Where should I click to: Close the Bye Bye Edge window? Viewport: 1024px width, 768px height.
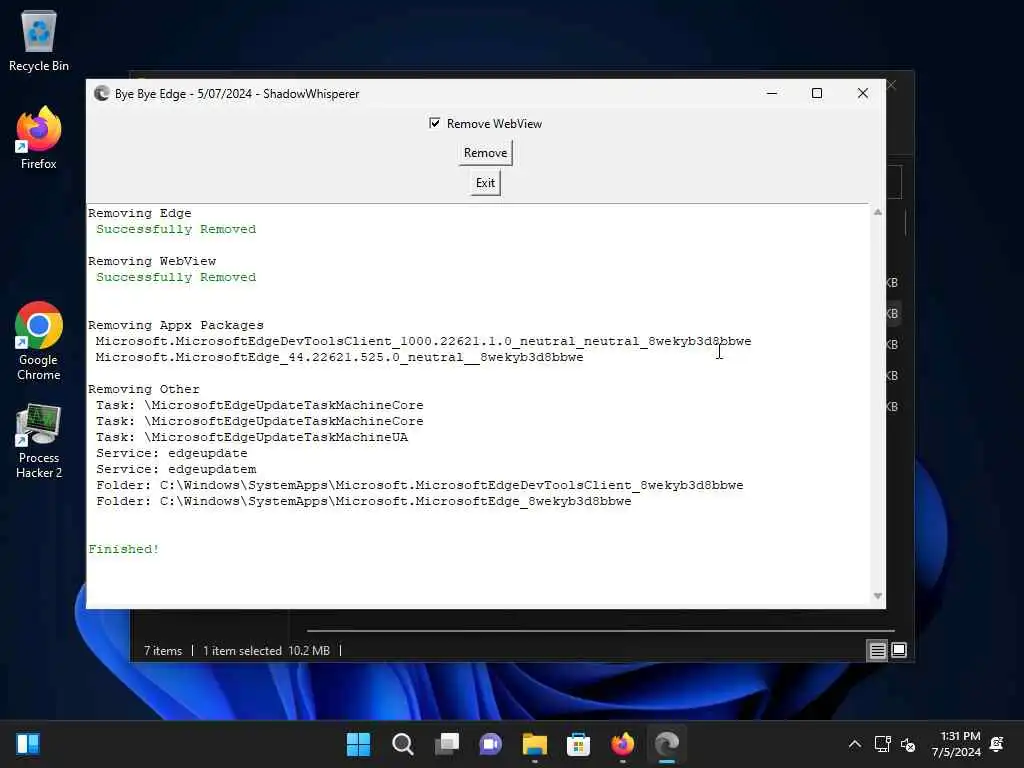(x=863, y=93)
